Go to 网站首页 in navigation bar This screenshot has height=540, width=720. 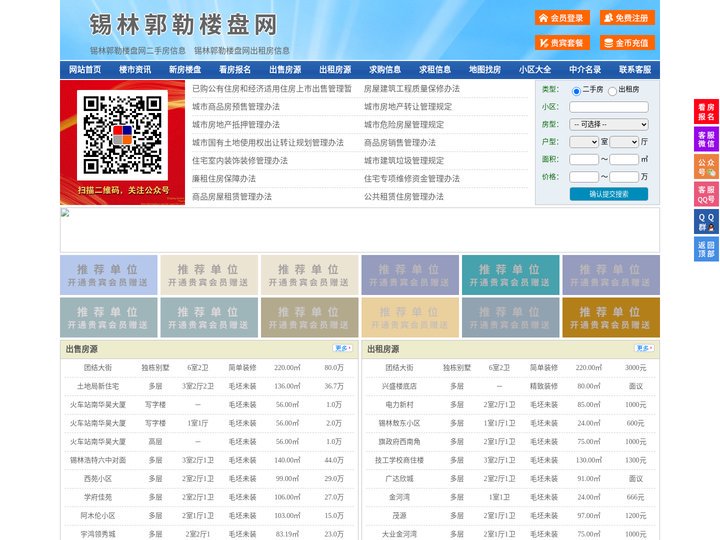tap(85, 70)
